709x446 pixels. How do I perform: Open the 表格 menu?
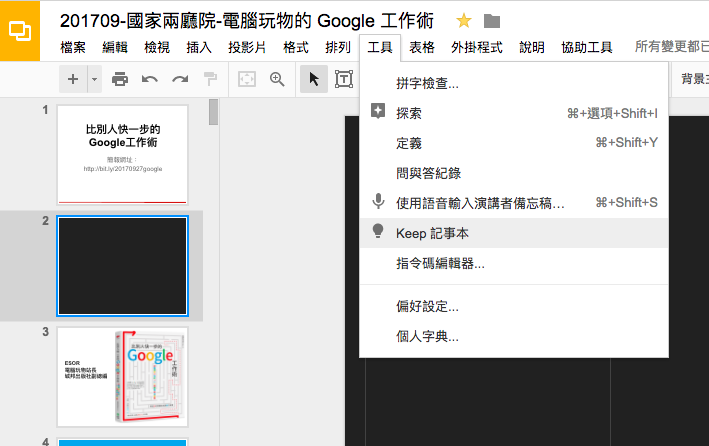click(x=422, y=47)
